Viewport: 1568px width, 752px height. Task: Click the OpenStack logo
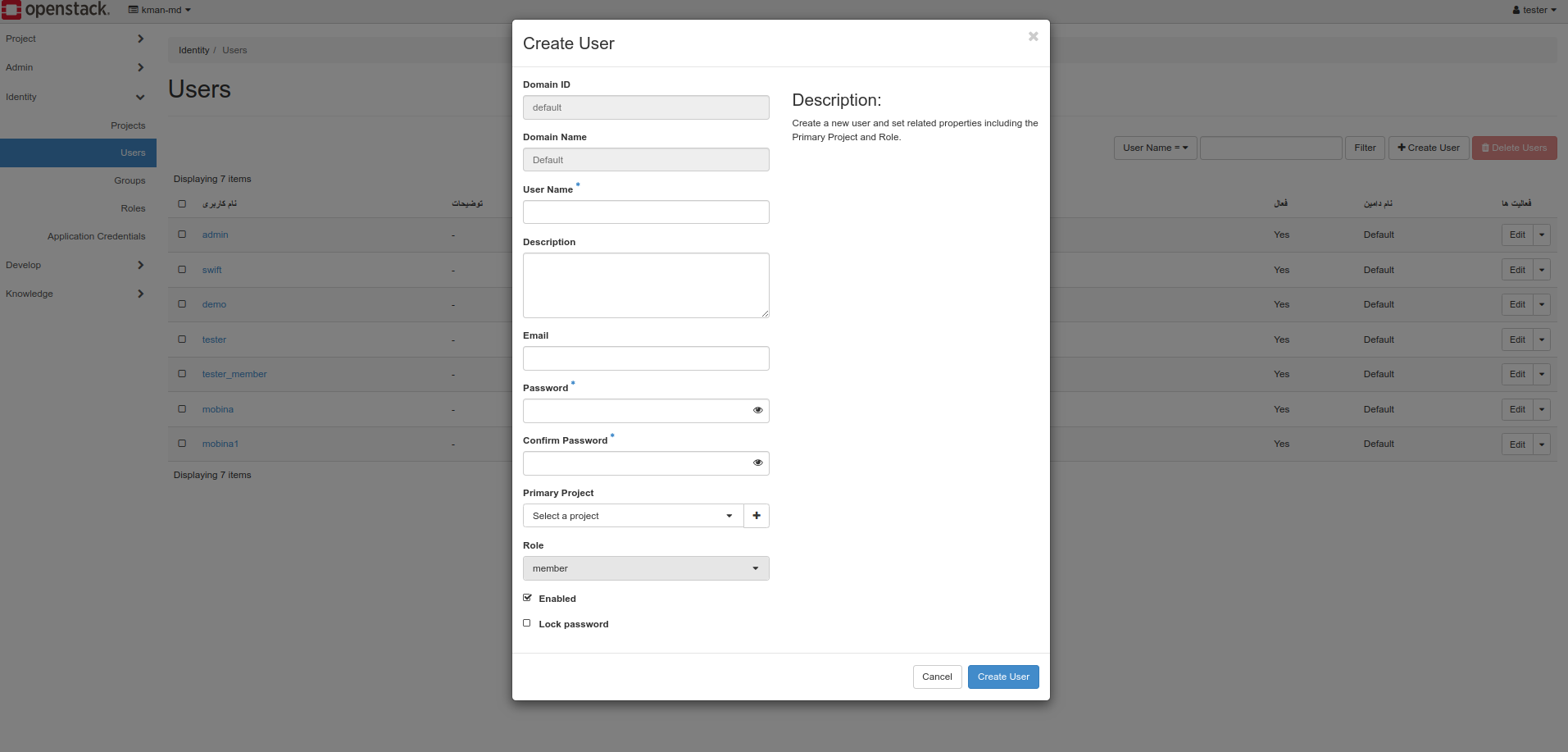(x=55, y=10)
